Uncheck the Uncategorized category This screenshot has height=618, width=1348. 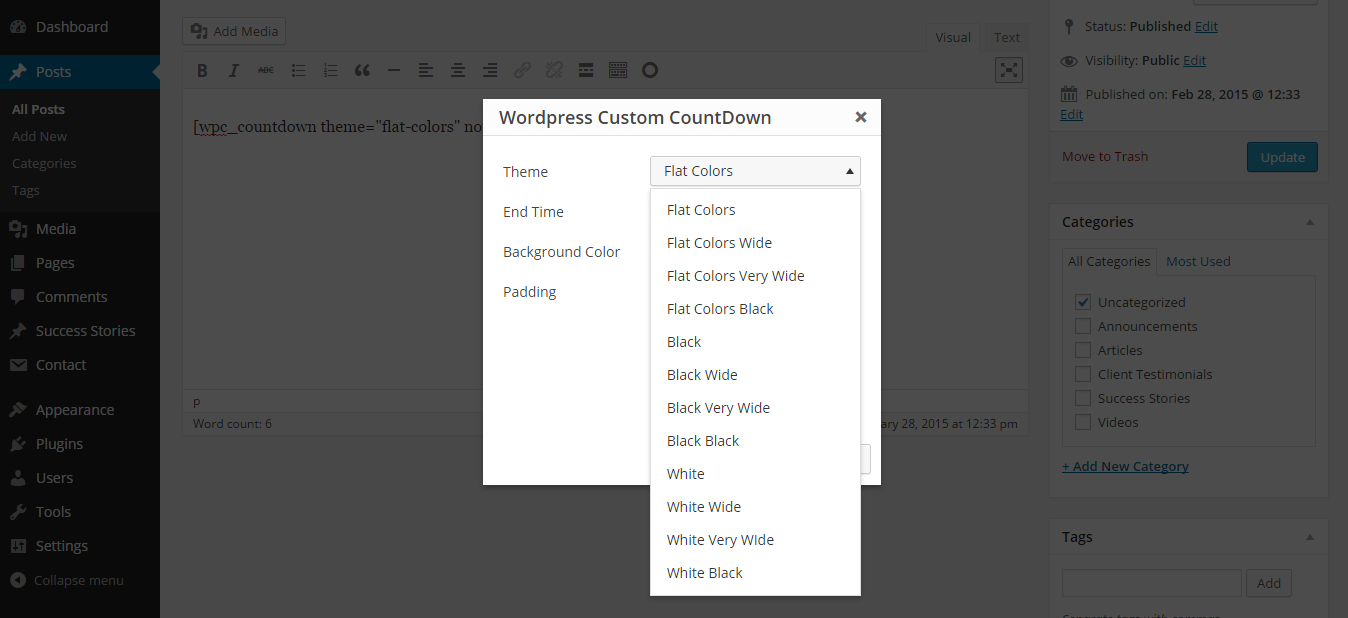(x=1083, y=302)
